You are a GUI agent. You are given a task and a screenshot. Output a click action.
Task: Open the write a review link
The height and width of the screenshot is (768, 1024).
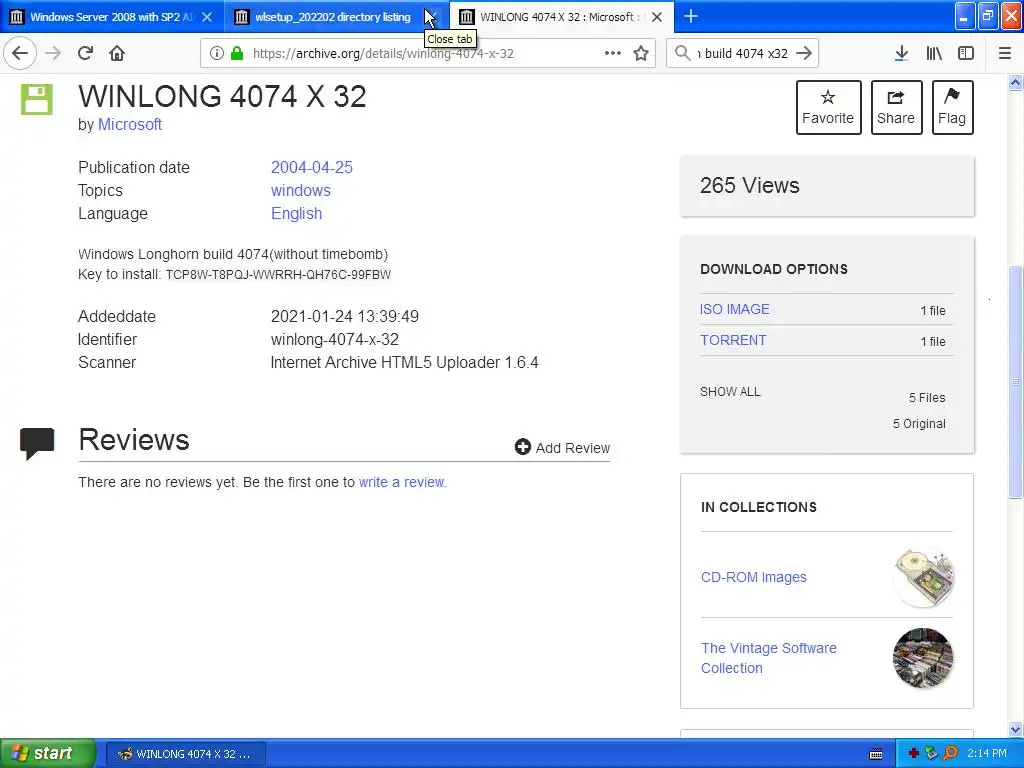[402, 482]
